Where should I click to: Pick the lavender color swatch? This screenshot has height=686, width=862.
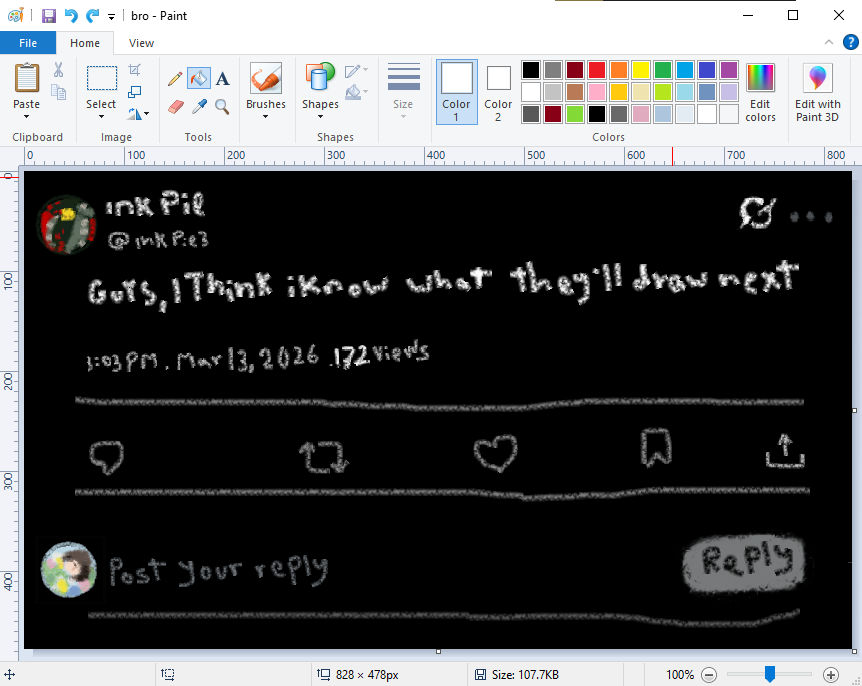tap(729, 92)
